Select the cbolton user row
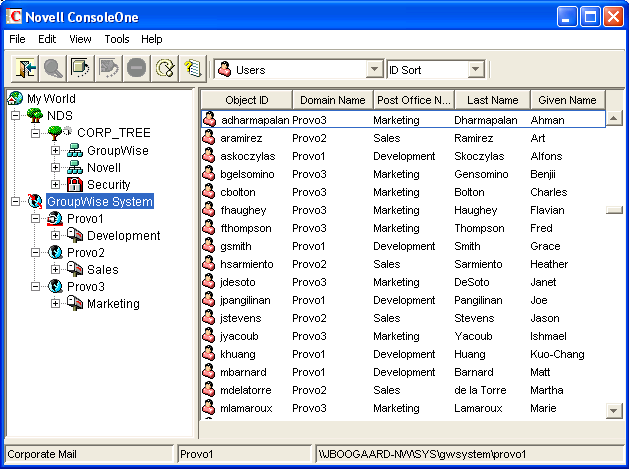Image resolution: width=629 pixels, height=469 pixels. coord(403,192)
